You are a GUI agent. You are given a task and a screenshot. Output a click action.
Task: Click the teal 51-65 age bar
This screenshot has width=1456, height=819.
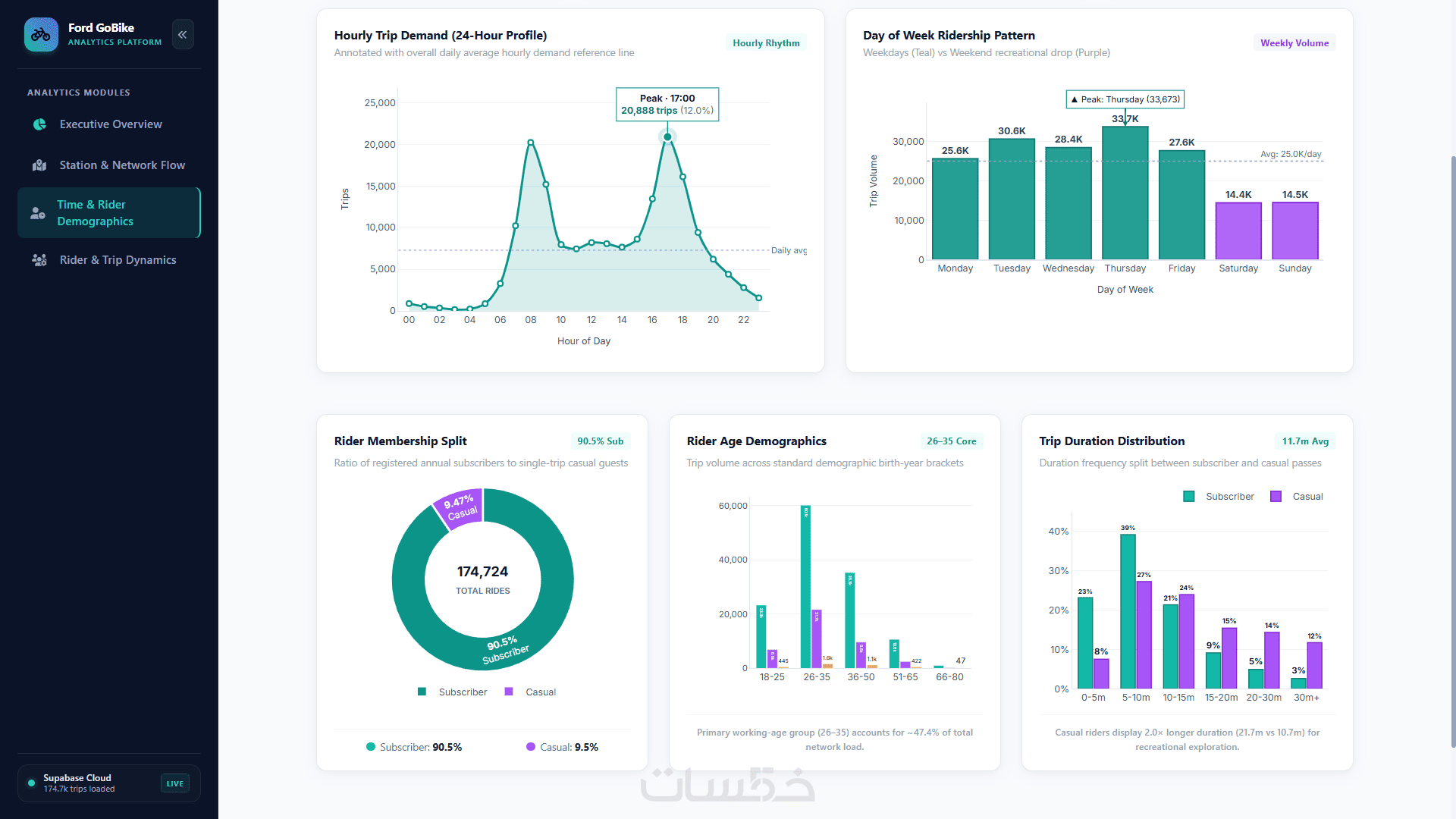[x=894, y=654]
